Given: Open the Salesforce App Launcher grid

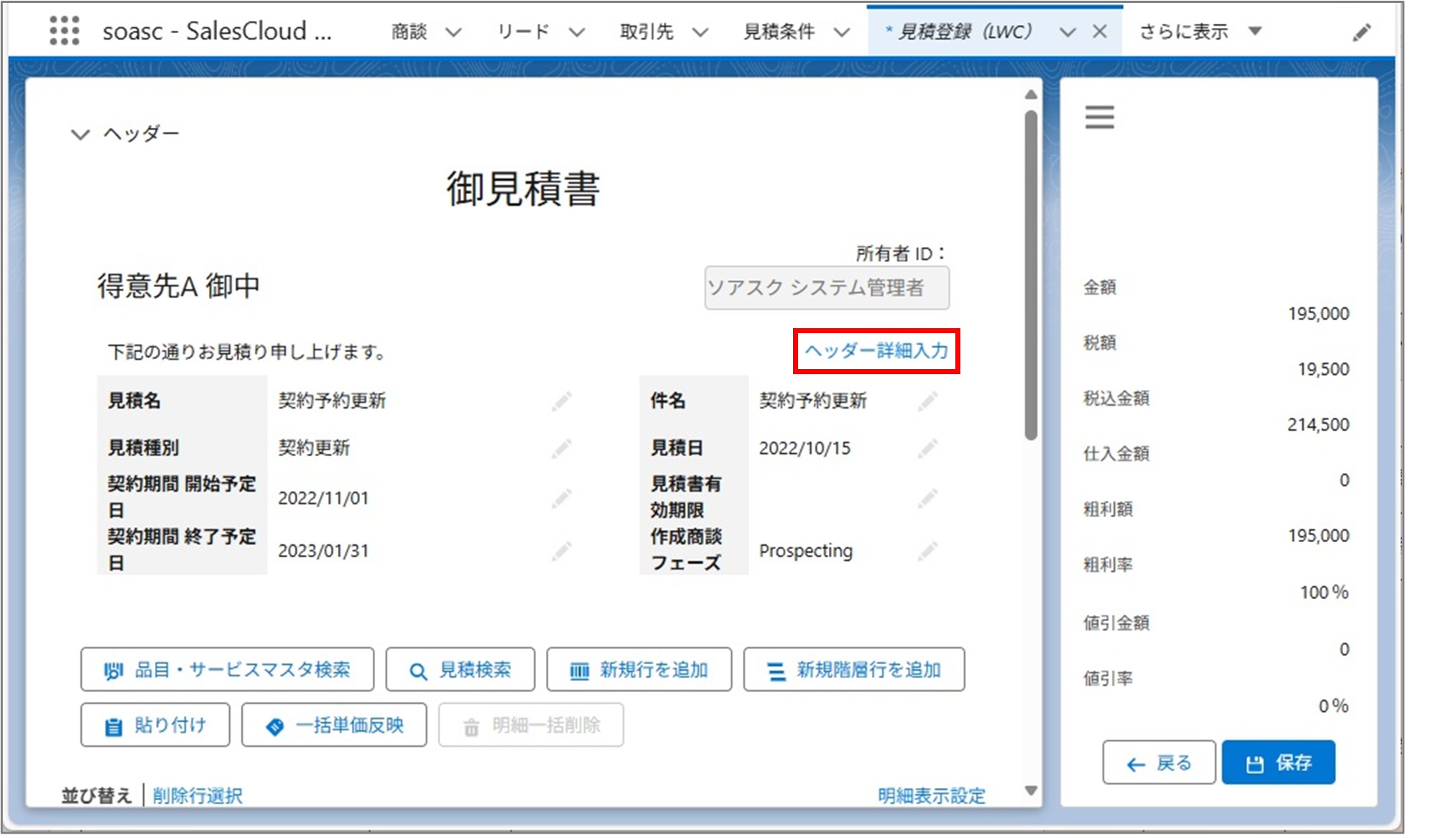Looking at the screenshot, I should click(63, 30).
